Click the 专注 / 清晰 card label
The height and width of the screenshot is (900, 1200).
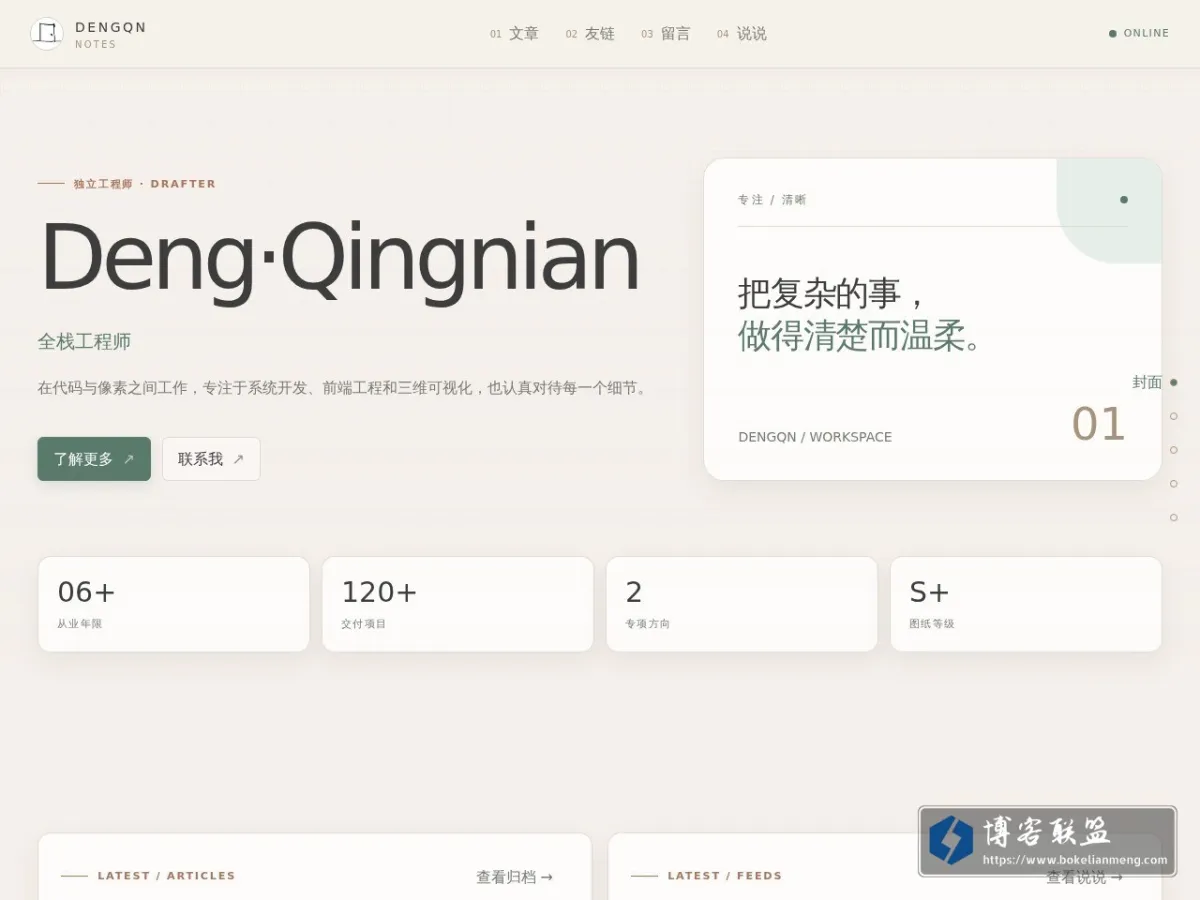coord(772,200)
